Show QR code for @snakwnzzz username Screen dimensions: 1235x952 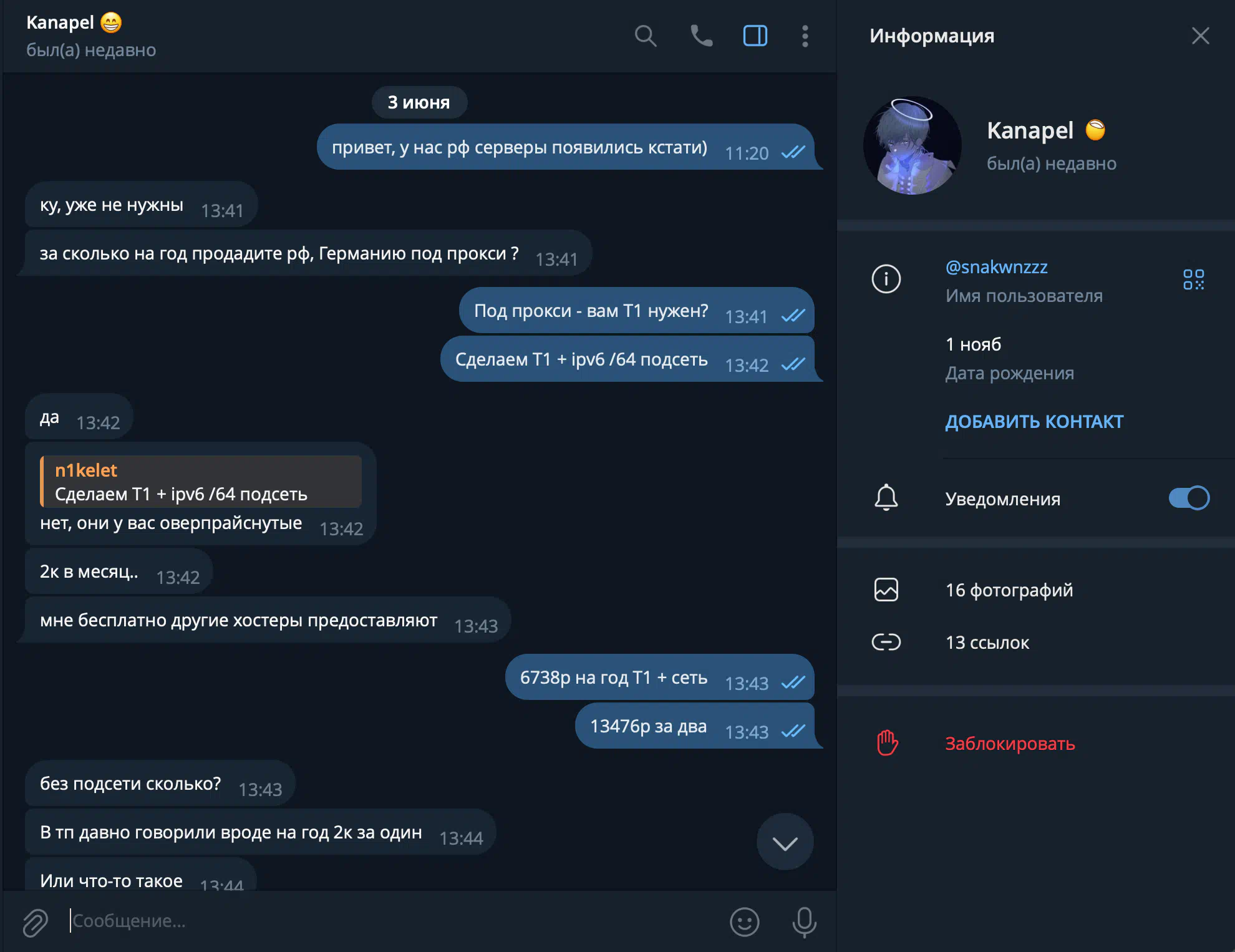1193,279
